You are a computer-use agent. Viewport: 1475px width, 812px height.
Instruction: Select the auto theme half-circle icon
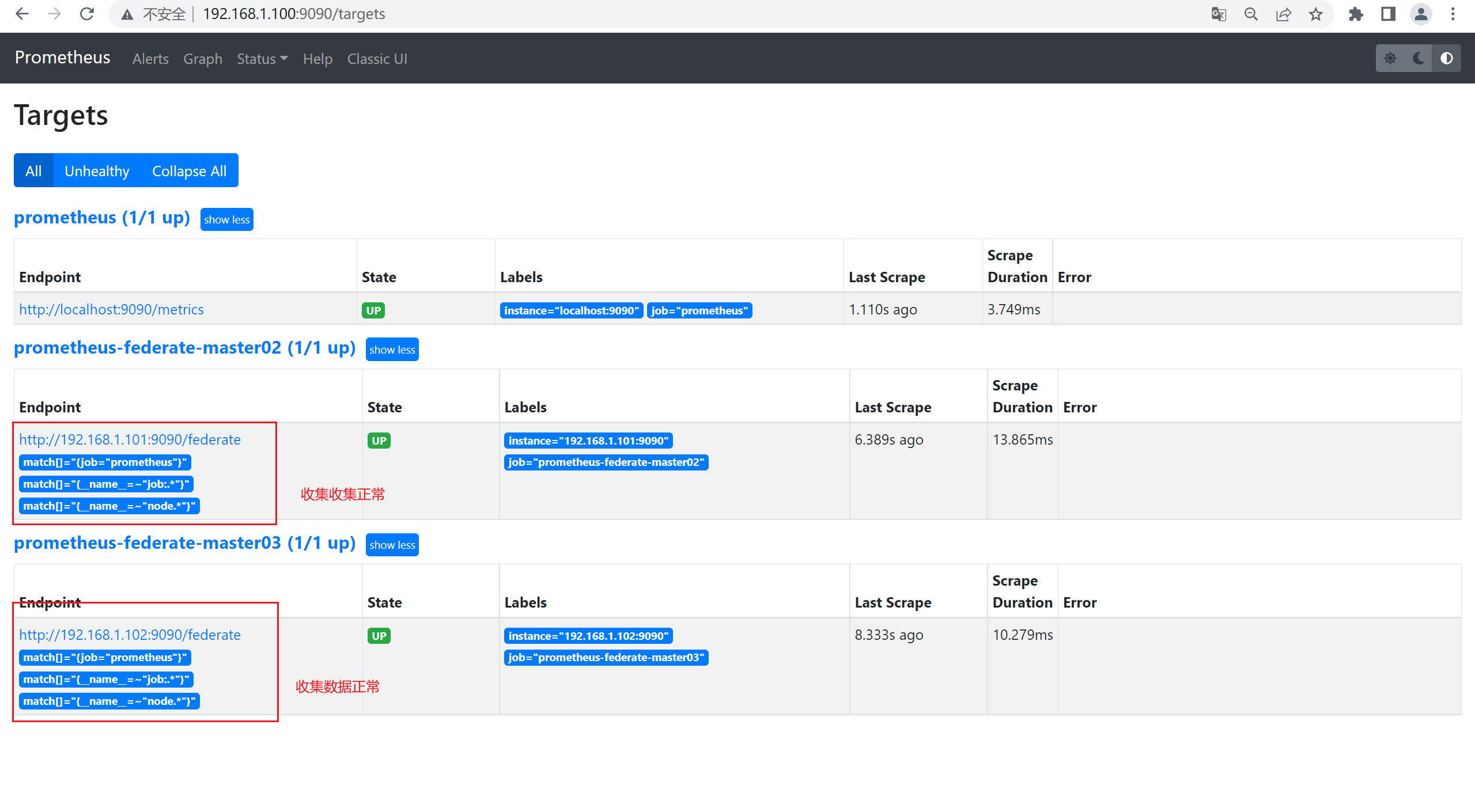tap(1447, 58)
